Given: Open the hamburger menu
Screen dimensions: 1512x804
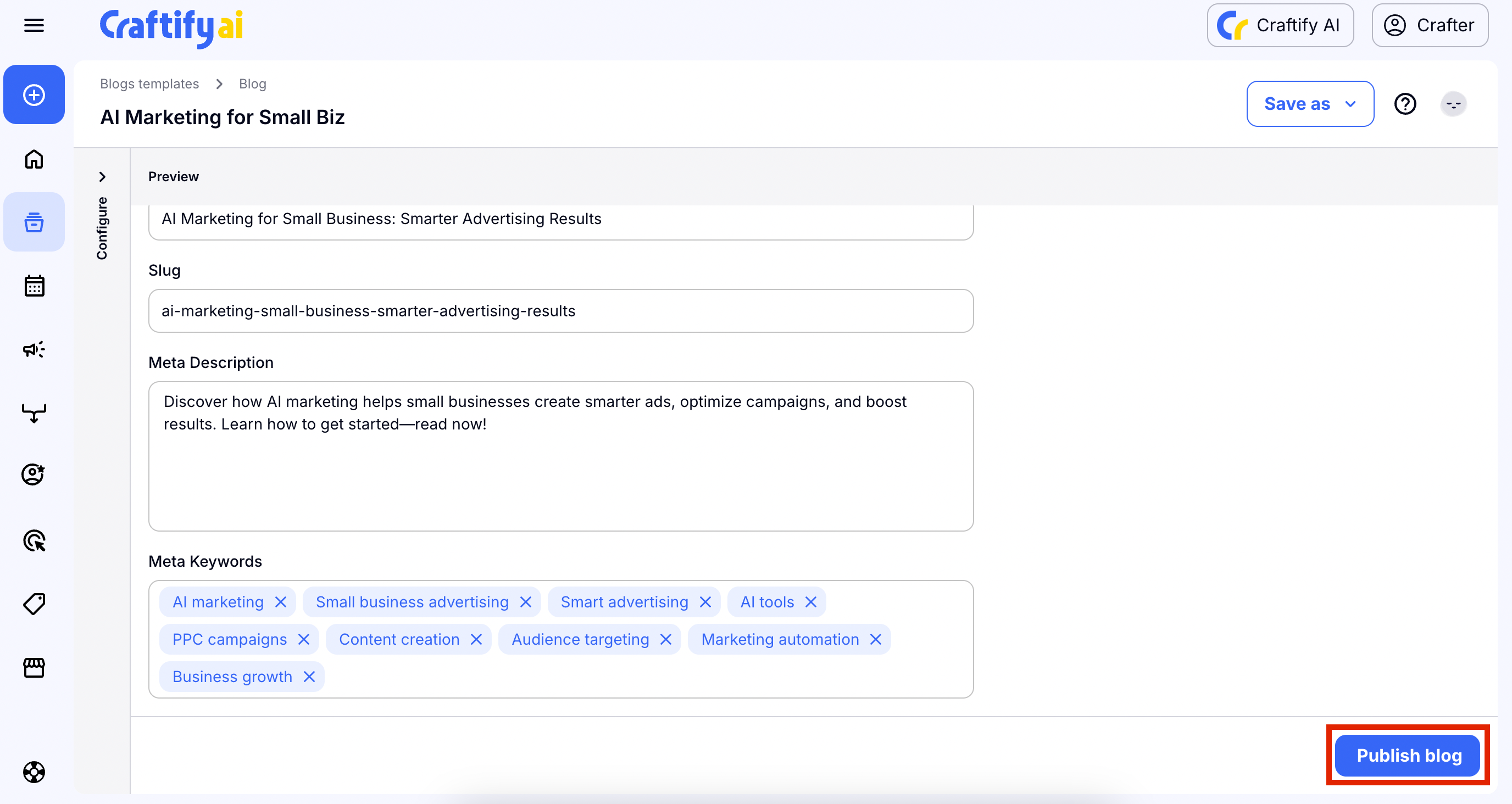Looking at the screenshot, I should point(34,25).
